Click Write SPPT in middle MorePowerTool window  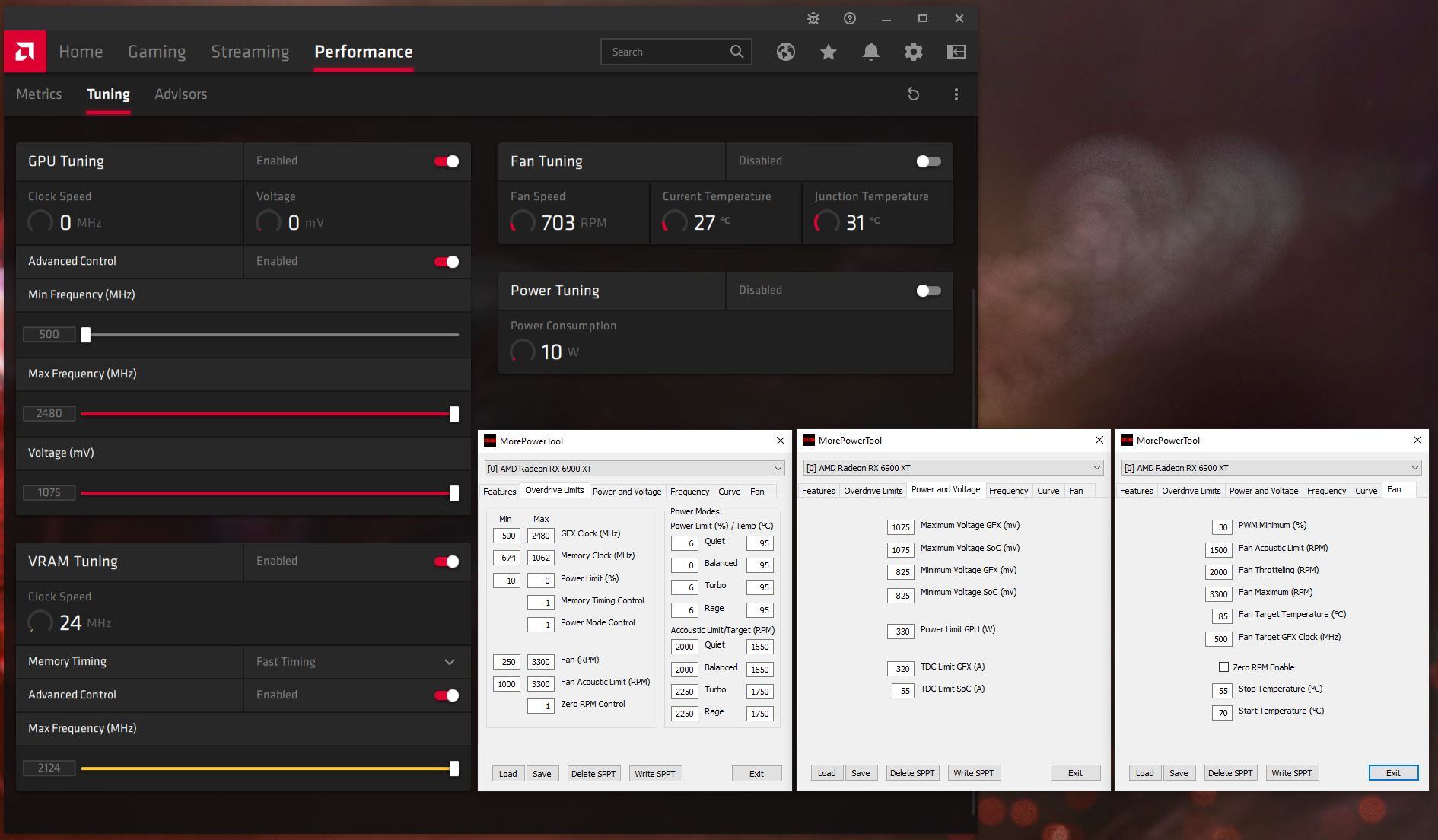[974, 773]
